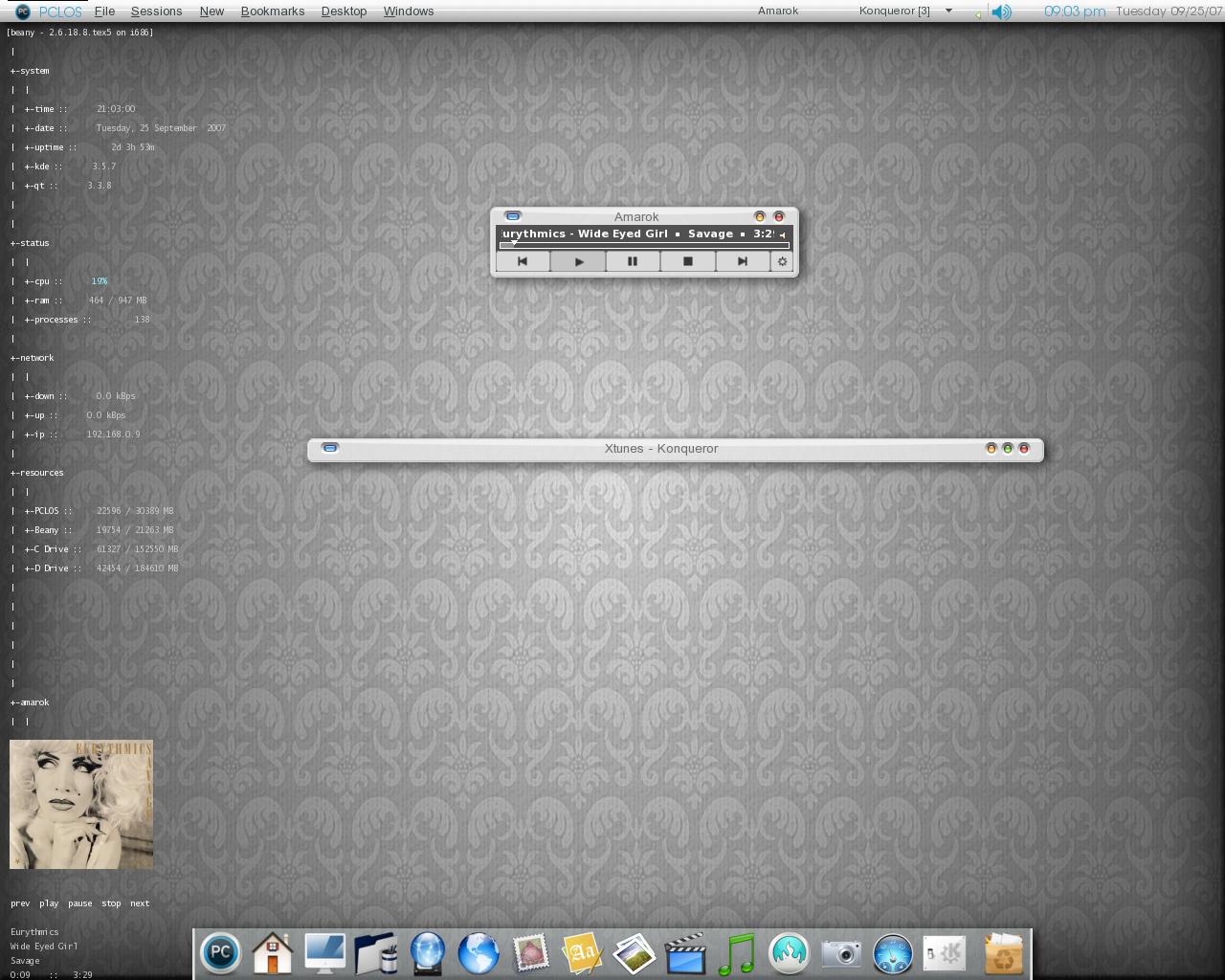
Task: Expand the Konqueror [3] window list arrow
Action: tap(948, 11)
